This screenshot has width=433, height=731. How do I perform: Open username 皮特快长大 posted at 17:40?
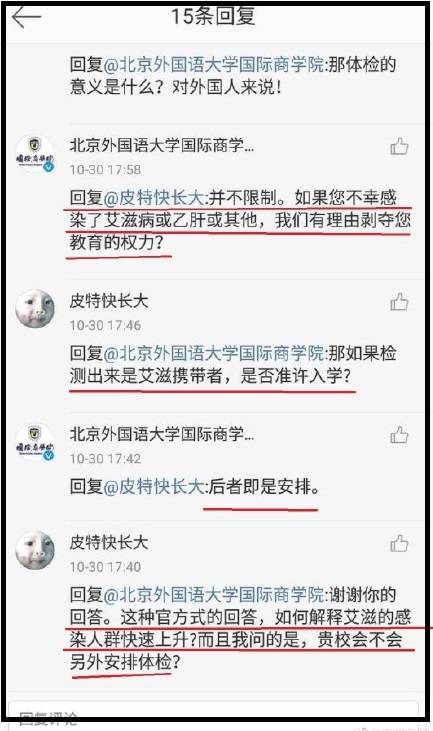[109, 542]
